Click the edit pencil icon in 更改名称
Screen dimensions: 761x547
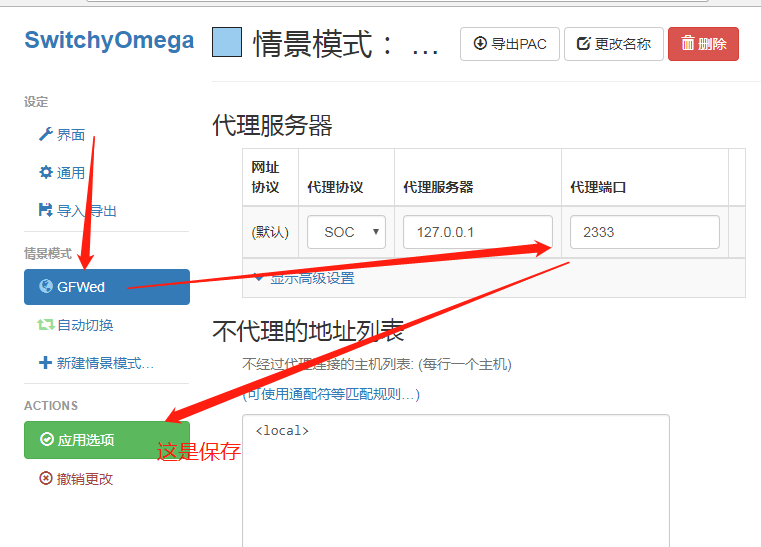coord(583,44)
